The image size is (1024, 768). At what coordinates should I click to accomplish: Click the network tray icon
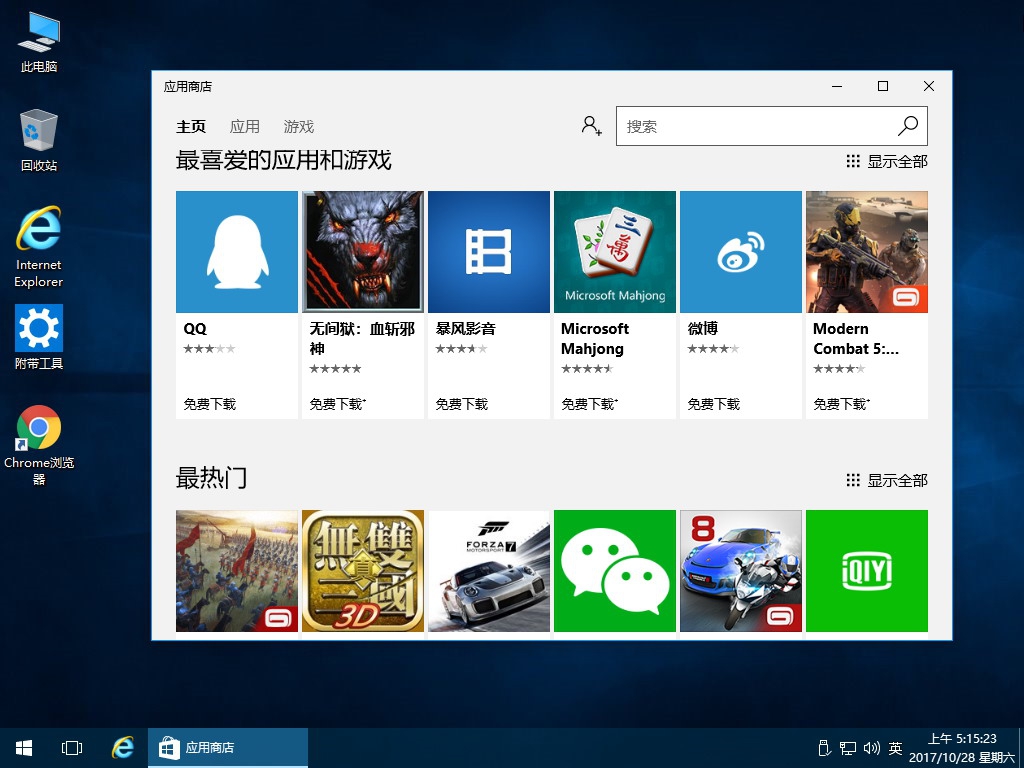848,748
